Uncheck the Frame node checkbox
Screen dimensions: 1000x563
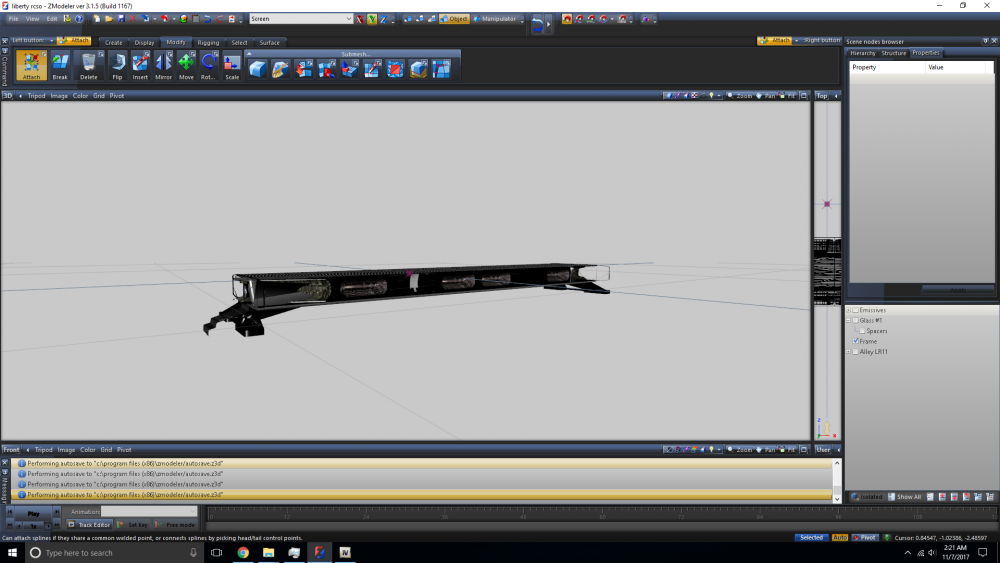856,341
